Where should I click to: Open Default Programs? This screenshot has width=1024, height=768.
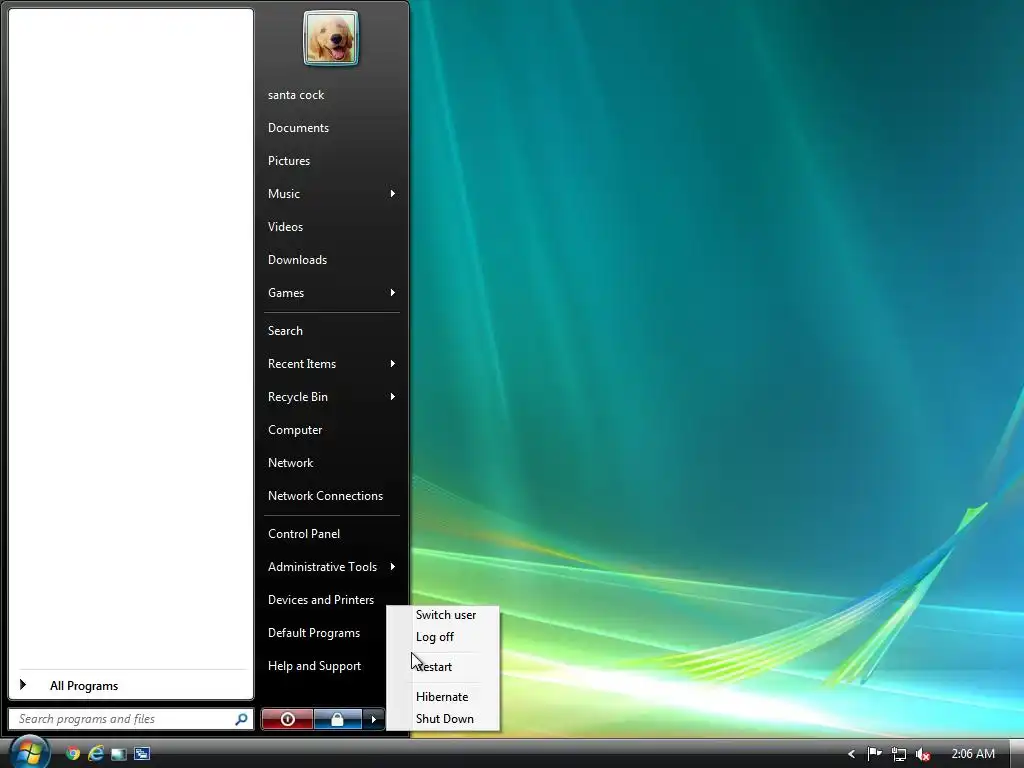(x=314, y=633)
